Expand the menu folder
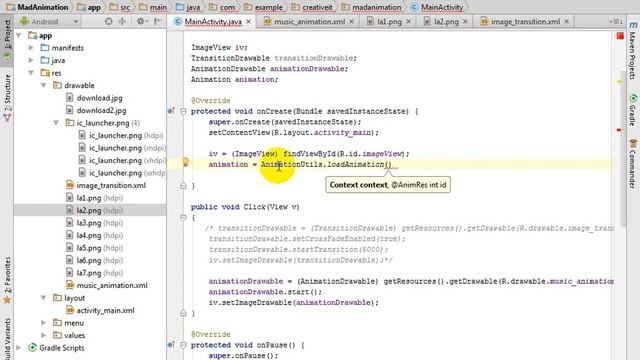This screenshot has width=640, height=360. (x=43, y=323)
